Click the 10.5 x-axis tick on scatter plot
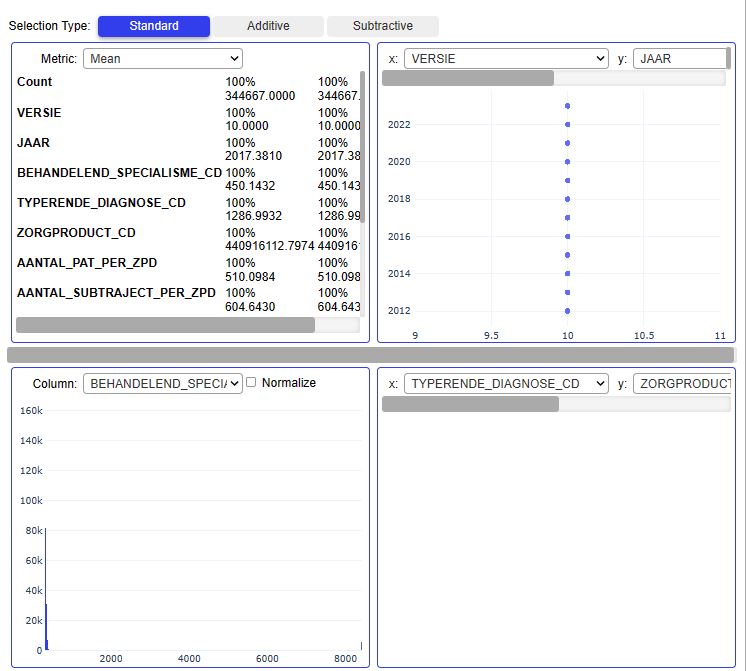Image resolution: width=746 pixels, height=671 pixels. click(644, 336)
